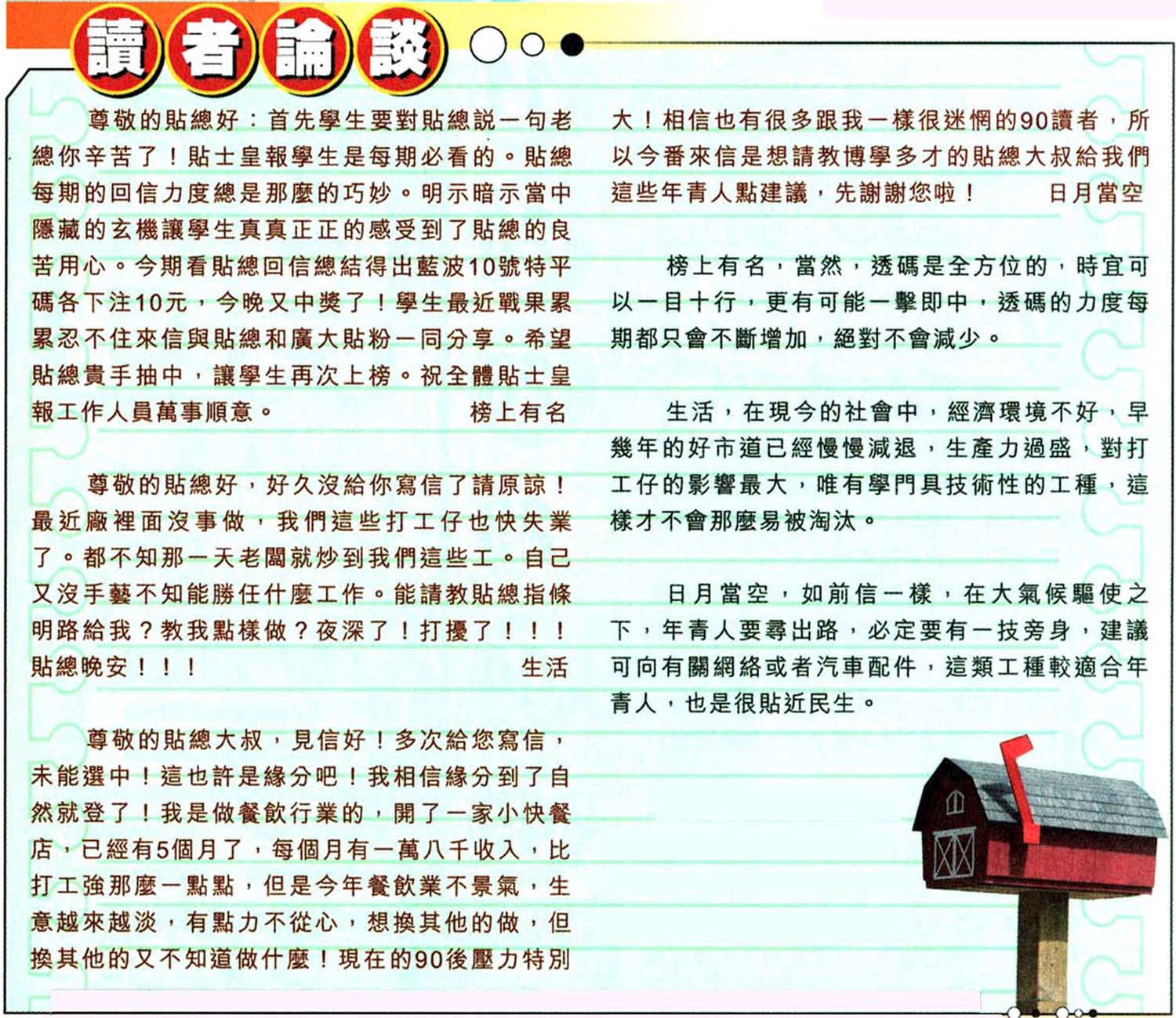
Task: Select the large white circle beside the title
Action: click(x=488, y=45)
